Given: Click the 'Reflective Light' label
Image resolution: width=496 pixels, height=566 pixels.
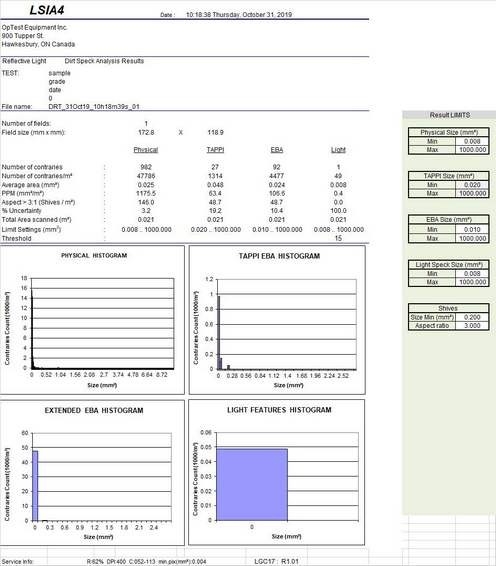Looking at the screenshot, I should pyautogui.click(x=24, y=61).
